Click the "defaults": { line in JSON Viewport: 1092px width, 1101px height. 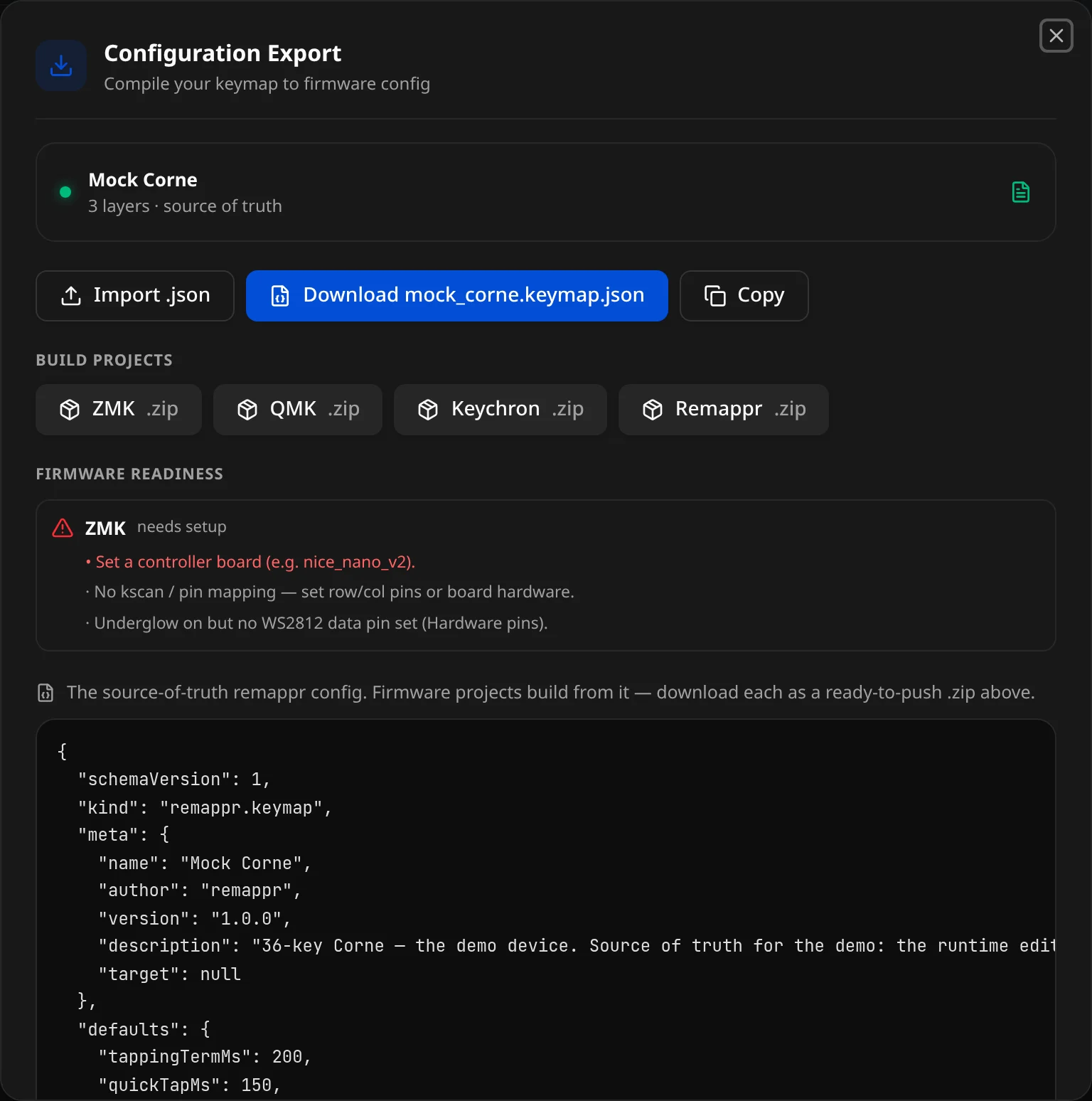(x=144, y=1030)
